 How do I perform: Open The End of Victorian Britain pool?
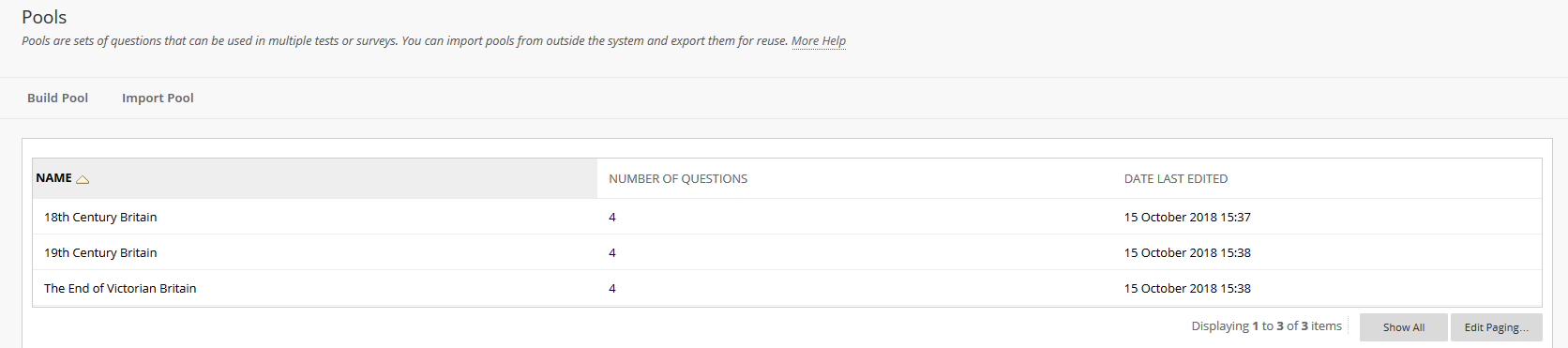click(120, 288)
